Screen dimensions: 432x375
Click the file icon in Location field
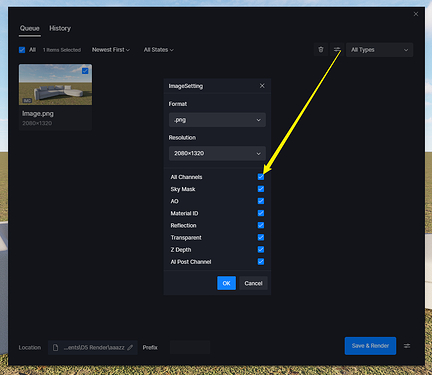coord(56,347)
